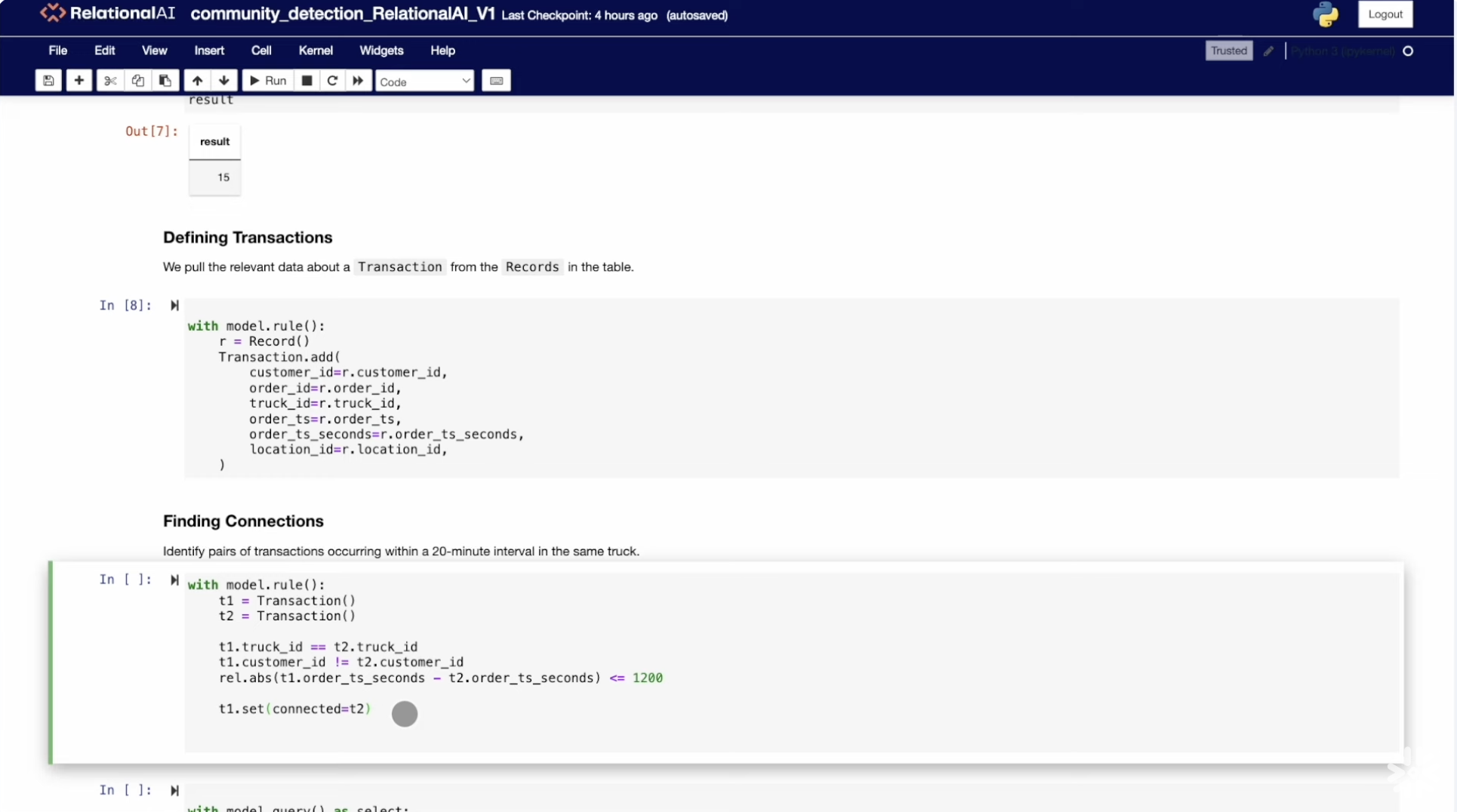Interrupt the kernel using the stop icon
1457x812 pixels.
pos(306,81)
